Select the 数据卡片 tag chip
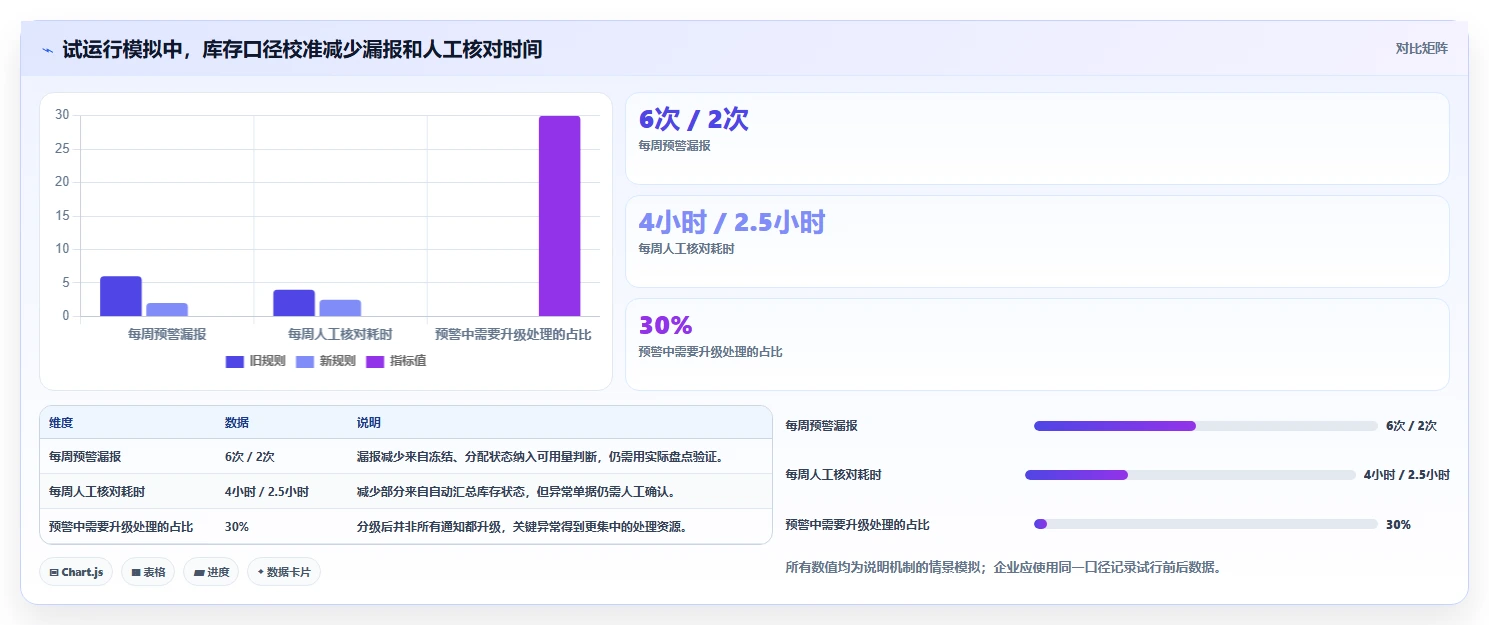Viewport: 1489px width, 625px height. click(284, 572)
